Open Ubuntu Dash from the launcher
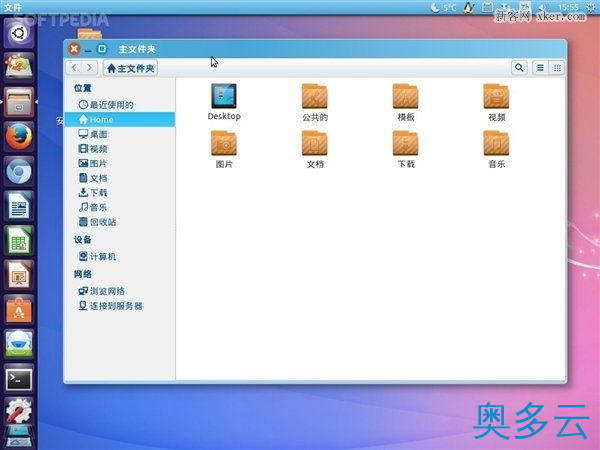The height and width of the screenshot is (450, 600). pos(19,33)
